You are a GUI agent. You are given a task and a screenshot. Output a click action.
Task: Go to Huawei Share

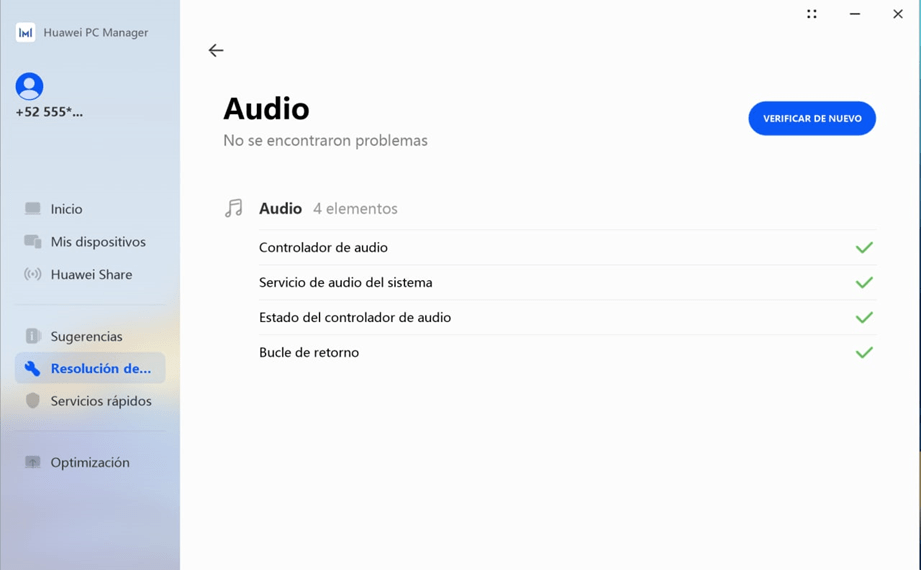click(x=92, y=275)
